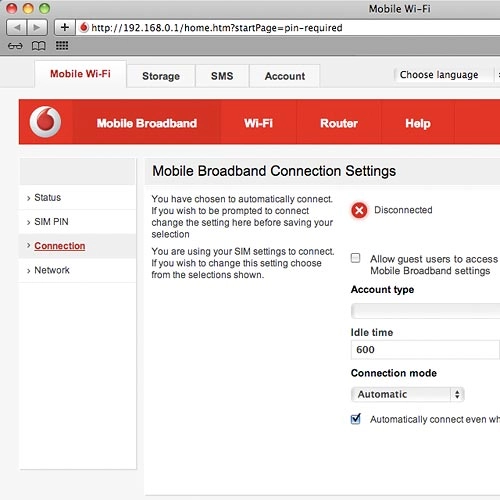500x500 pixels.
Task: Click the Idle time label
Action: coord(372,332)
